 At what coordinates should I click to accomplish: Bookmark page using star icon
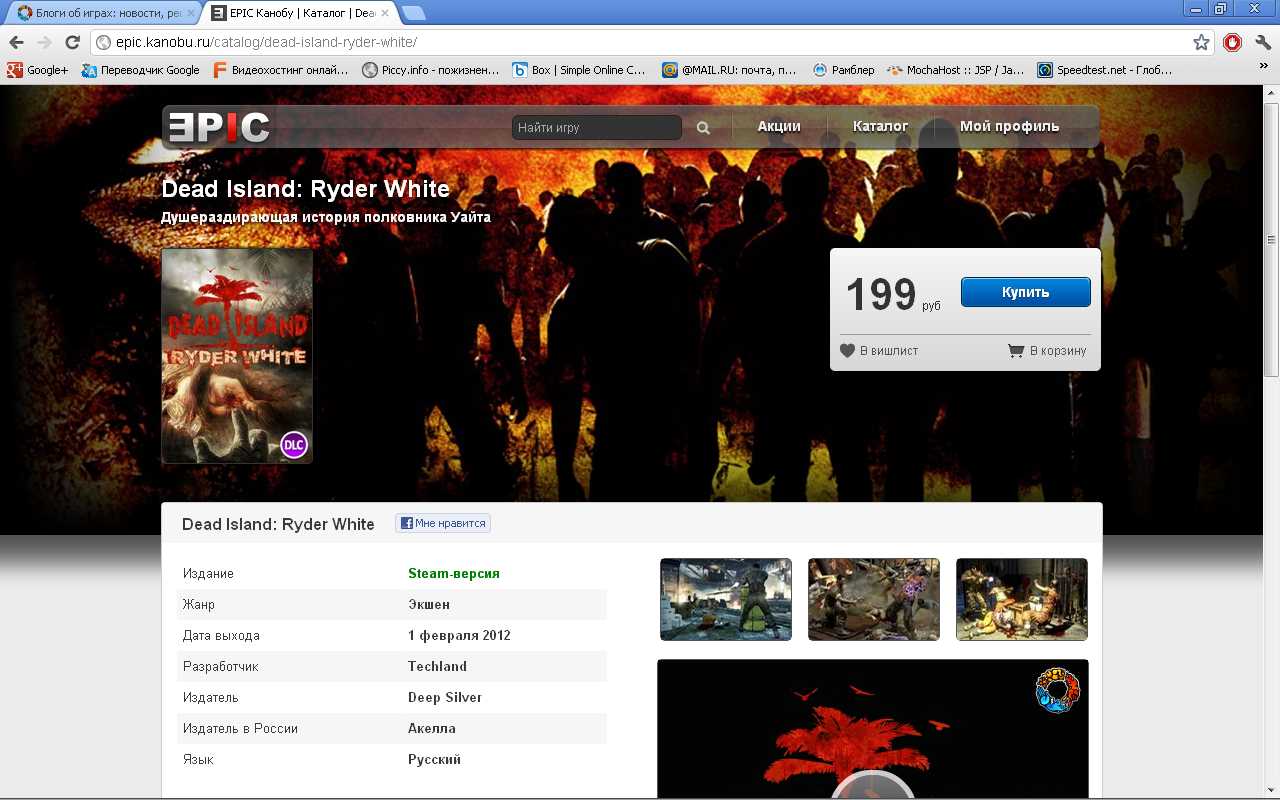click(x=1201, y=42)
